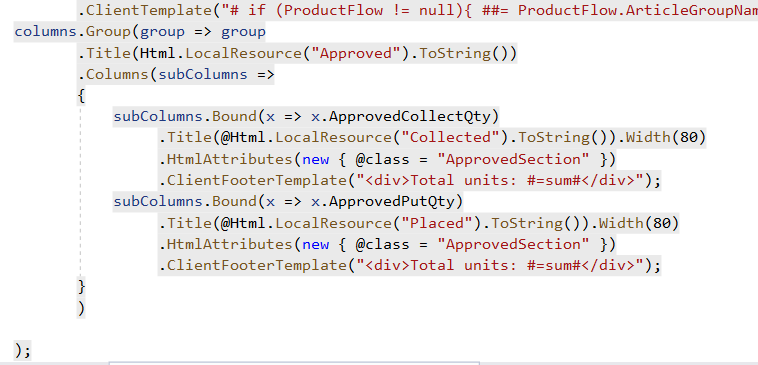Click the second .HtmlAttributes call under ApprovedPutQty
This screenshot has height=365, width=758.
click(225, 244)
